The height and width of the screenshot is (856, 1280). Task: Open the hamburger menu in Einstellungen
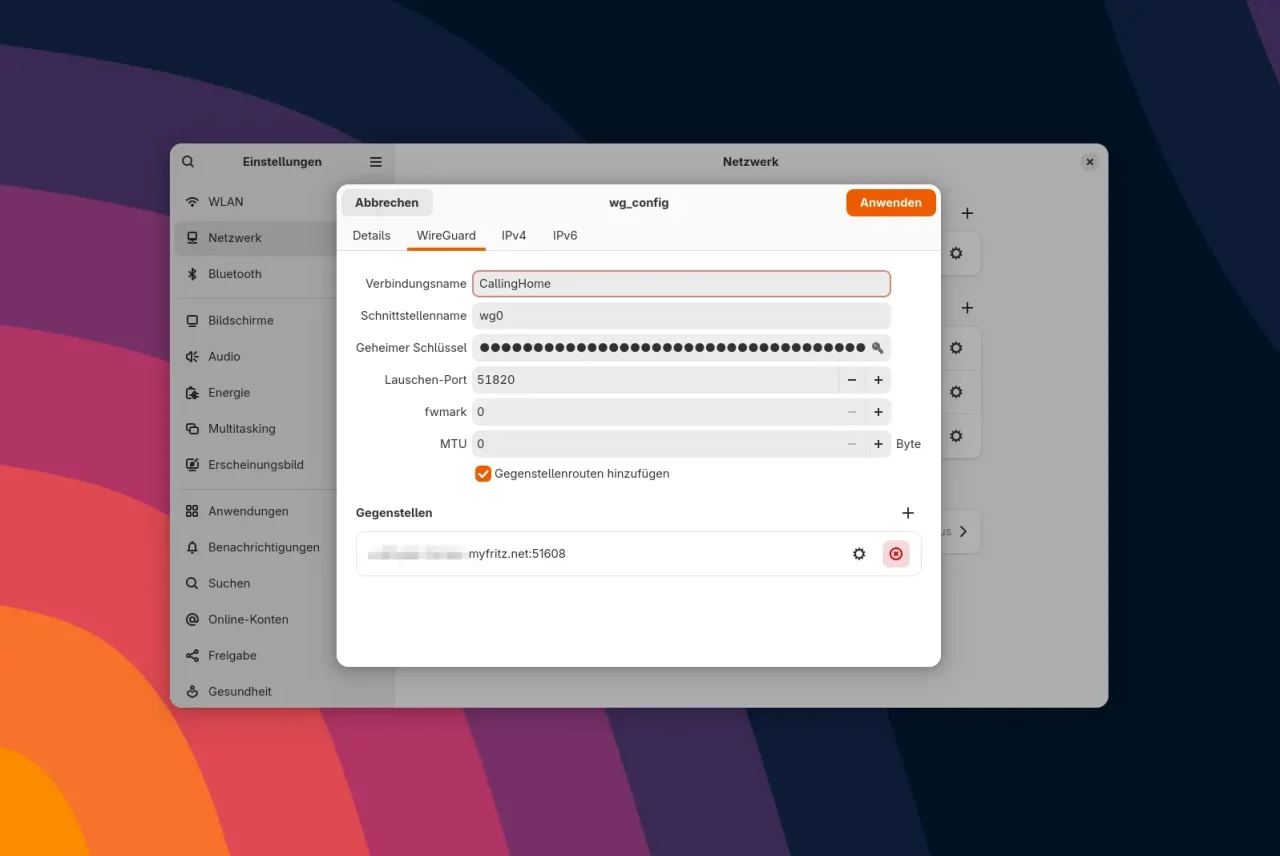pos(376,162)
